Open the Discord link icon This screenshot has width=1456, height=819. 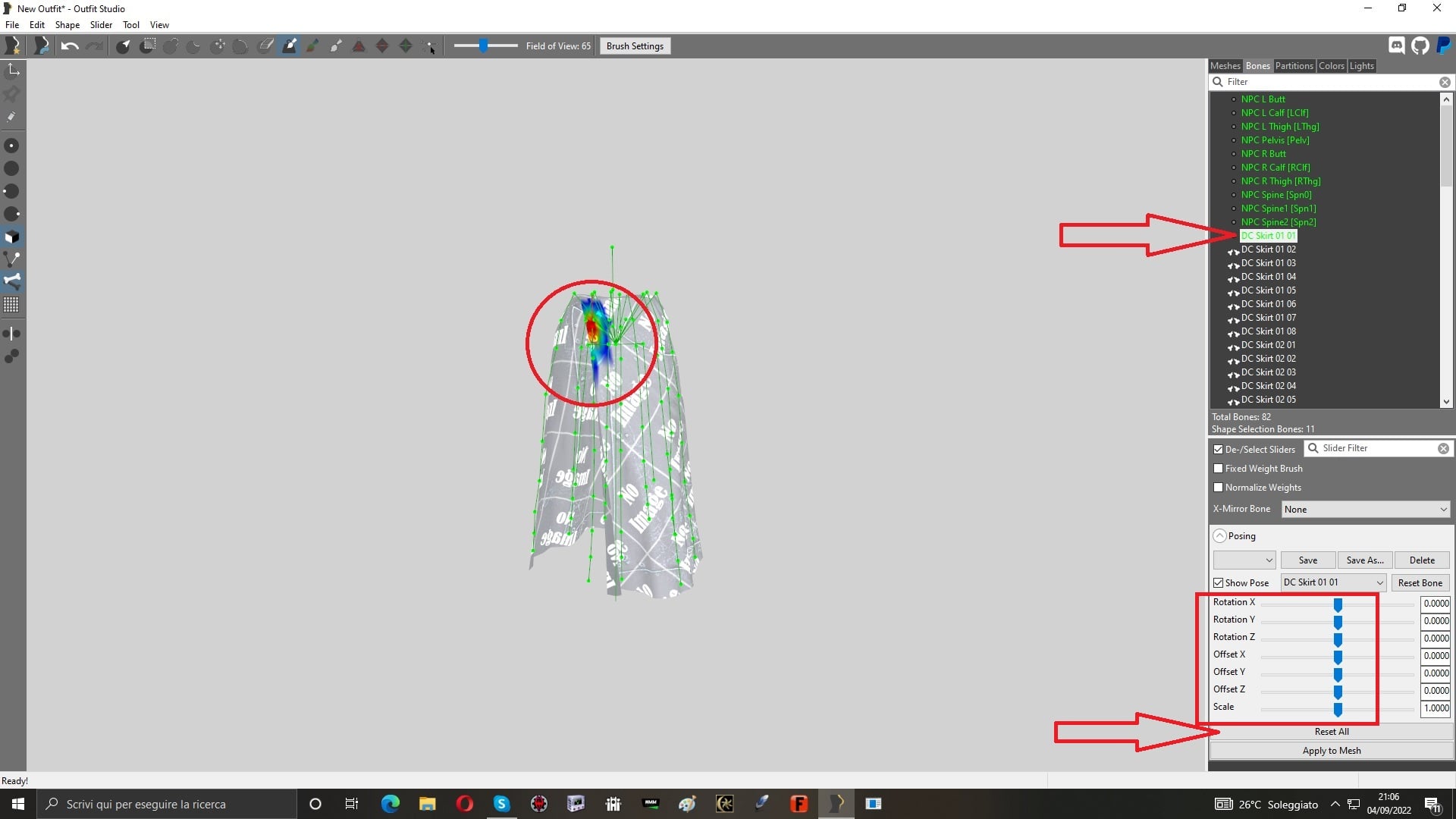coord(1397,45)
